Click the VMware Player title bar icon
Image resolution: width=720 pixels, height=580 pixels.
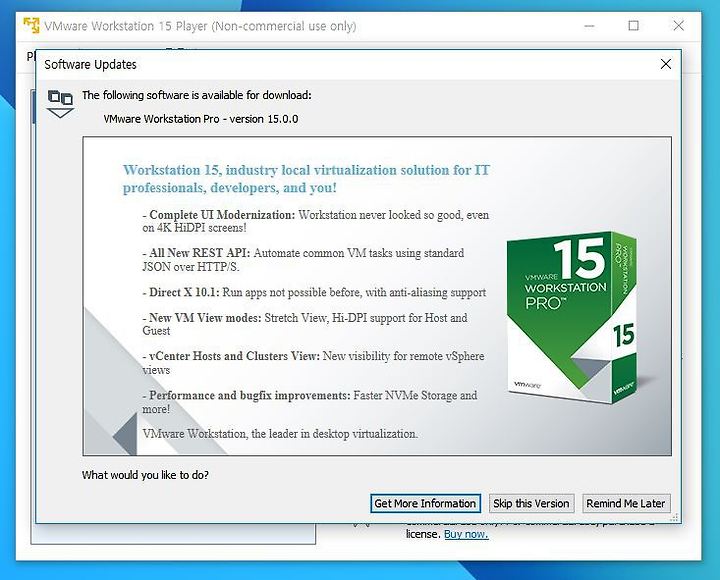click(31, 25)
